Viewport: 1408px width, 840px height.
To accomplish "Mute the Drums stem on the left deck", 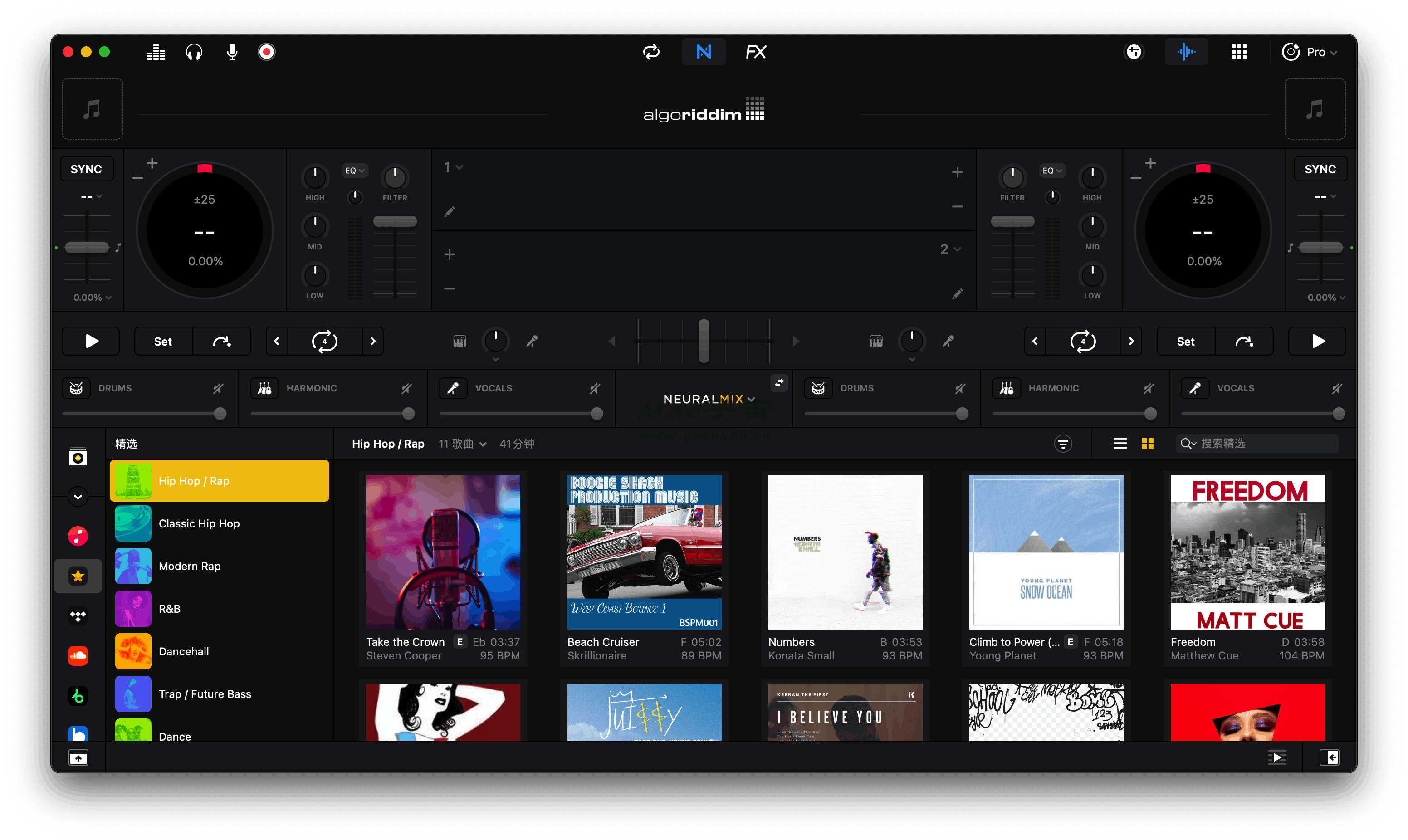I will tap(219, 388).
